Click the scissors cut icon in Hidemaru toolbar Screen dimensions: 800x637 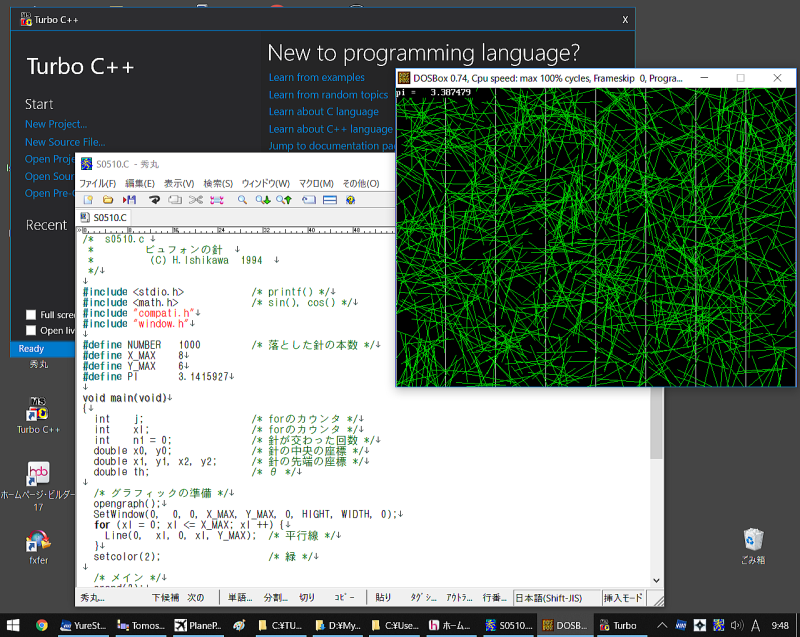196,200
